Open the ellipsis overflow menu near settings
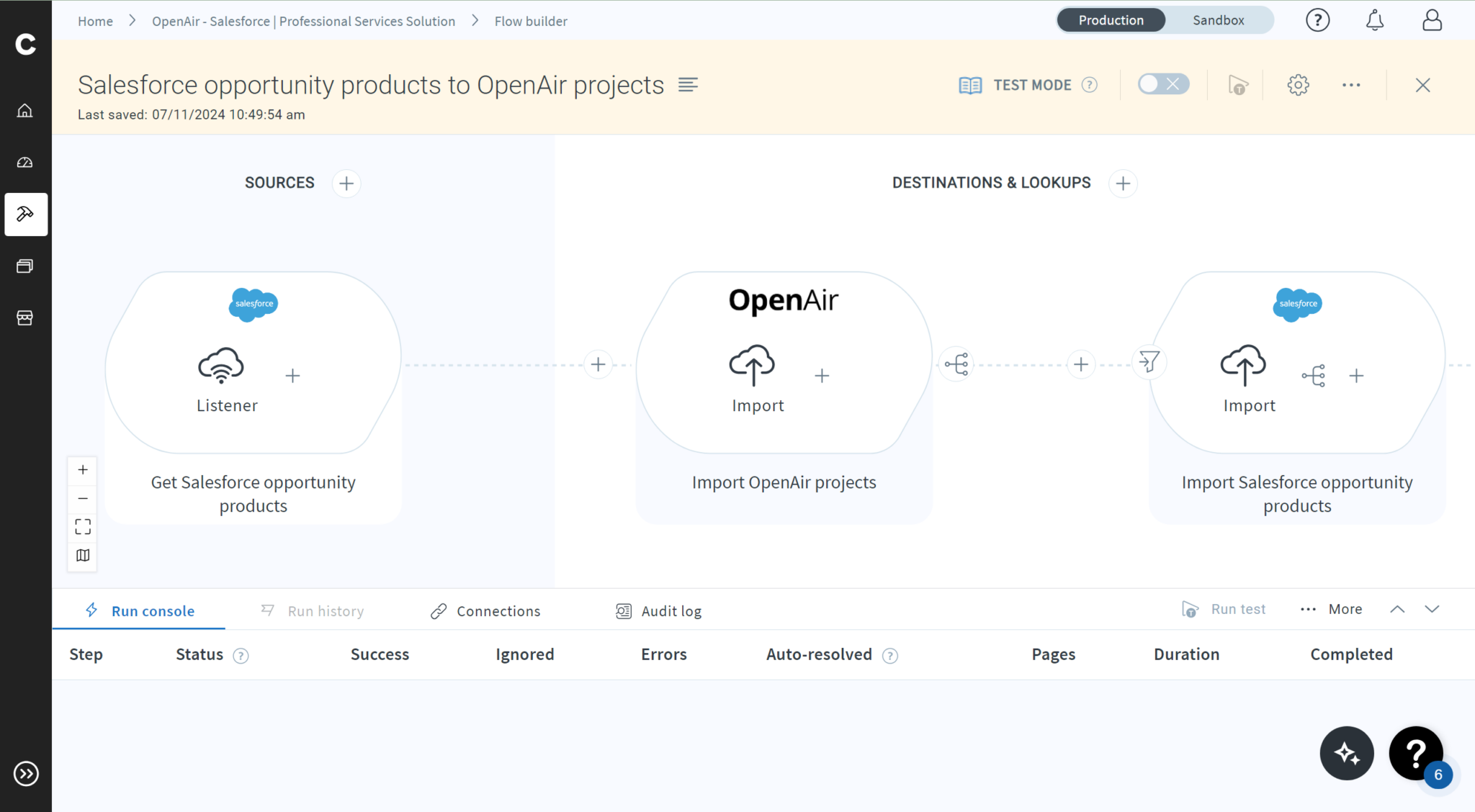Viewport: 1475px width, 812px height. coord(1352,84)
